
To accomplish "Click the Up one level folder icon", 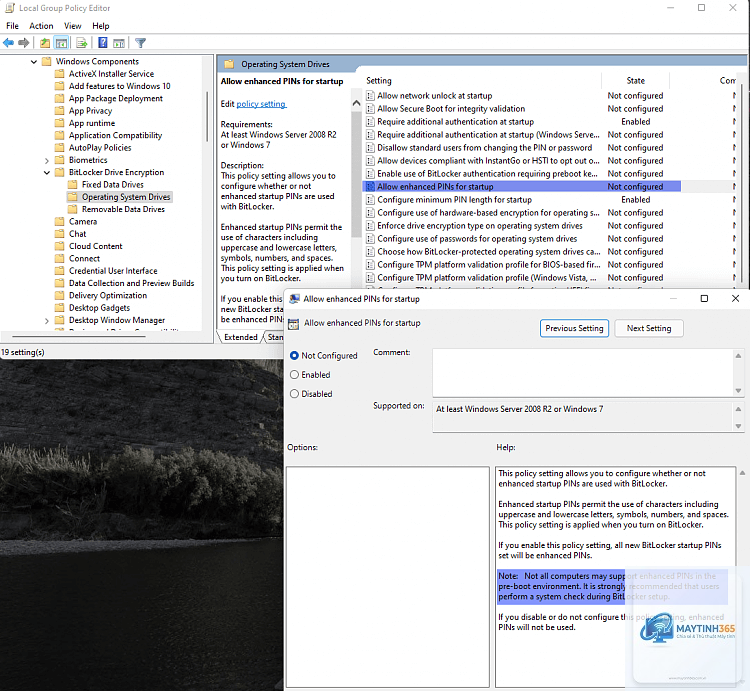I will pyautogui.click(x=45, y=43).
